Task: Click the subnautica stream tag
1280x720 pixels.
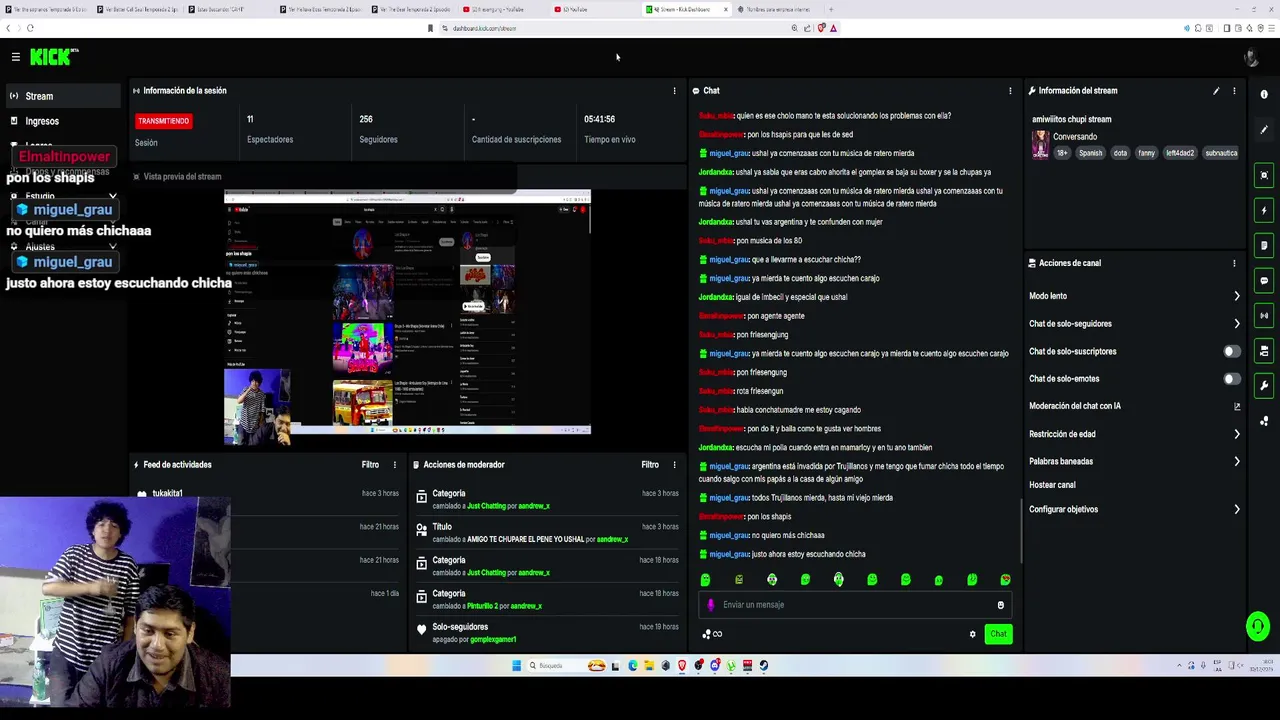Action: tap(1221, 153)
